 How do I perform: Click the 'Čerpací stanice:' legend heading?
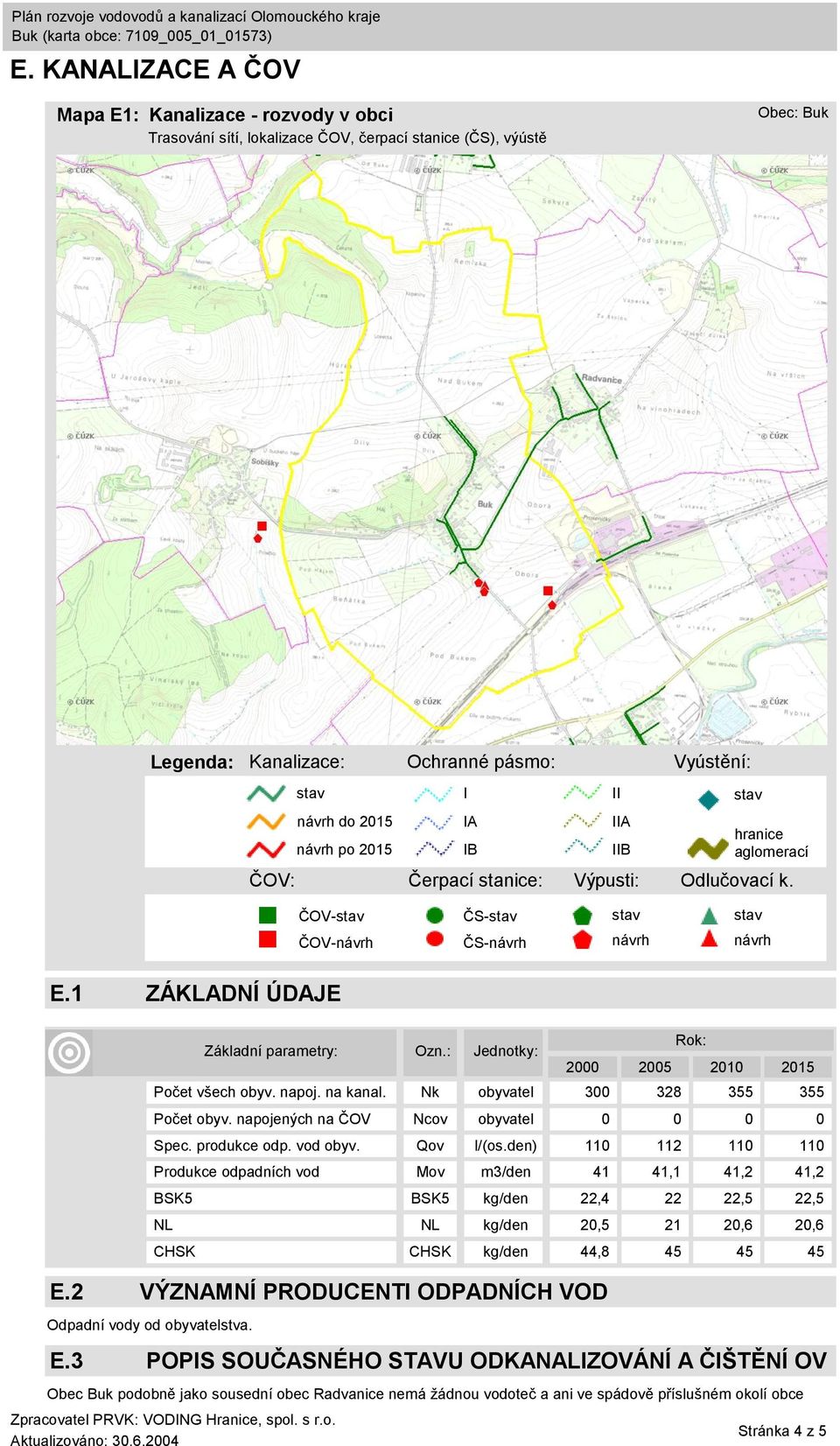475,880
